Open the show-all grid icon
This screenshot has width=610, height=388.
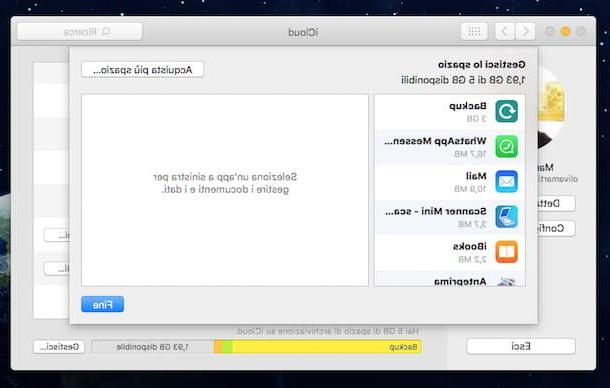click(x=474, y=32)
